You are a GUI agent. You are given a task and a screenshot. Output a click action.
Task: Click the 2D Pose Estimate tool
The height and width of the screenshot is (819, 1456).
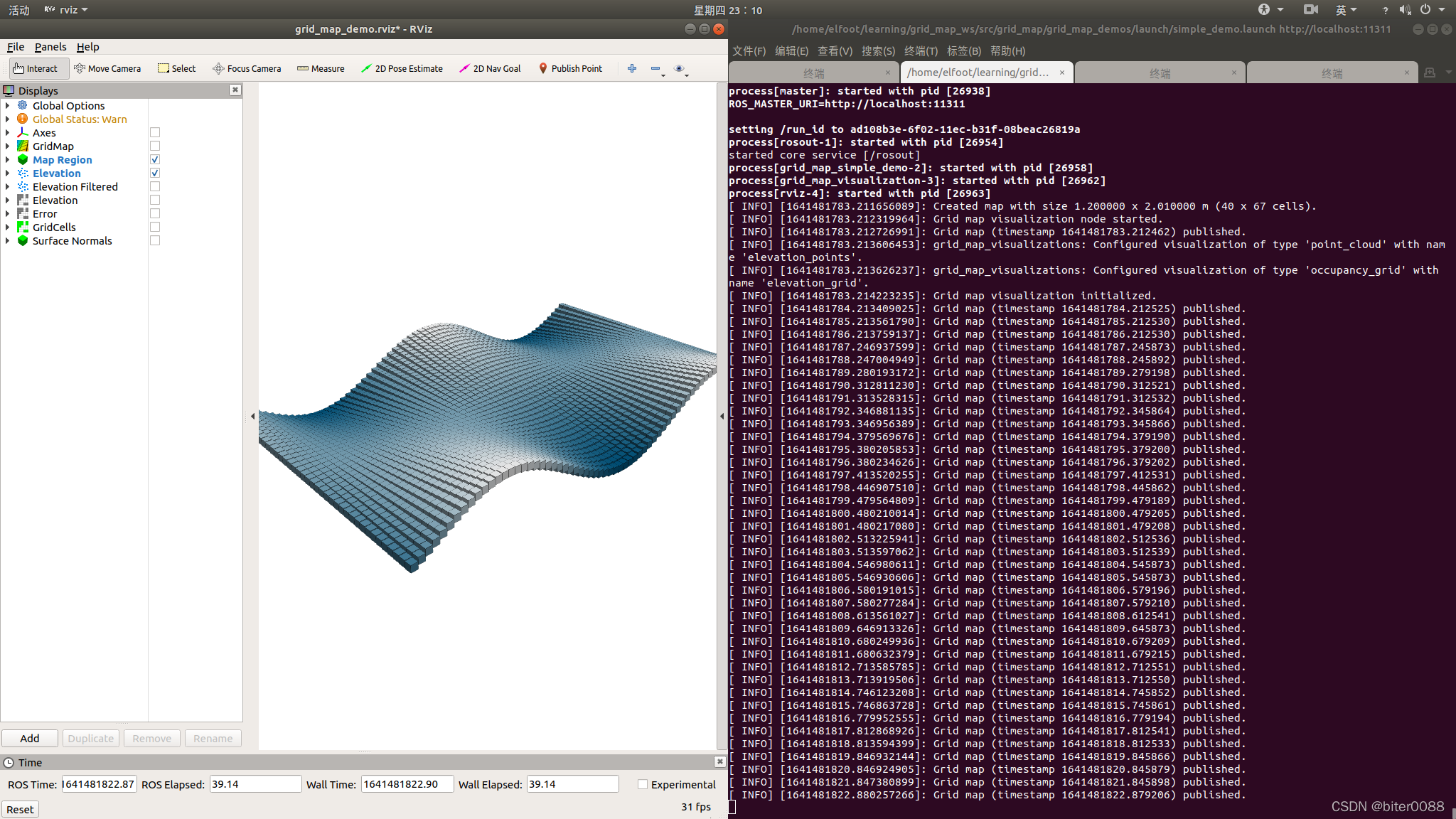tap(402, 68)
